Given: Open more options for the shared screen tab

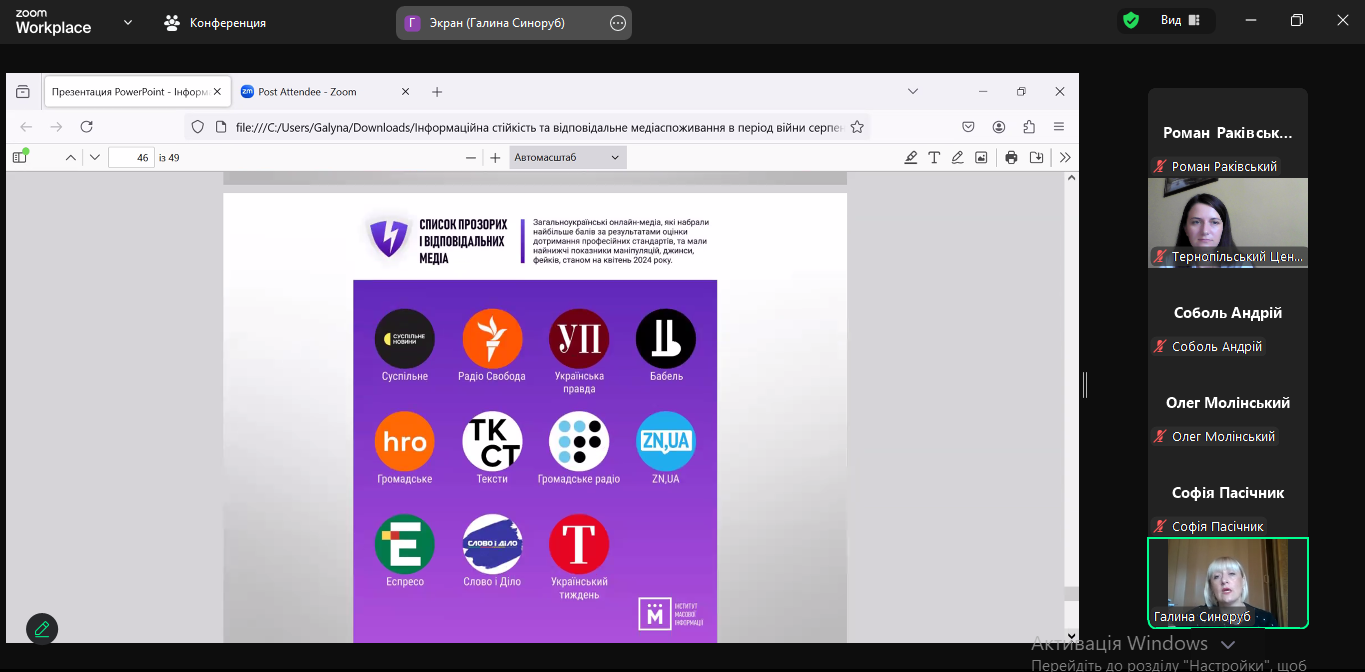Looking at the screenshot, I should [x=618, y=23].
